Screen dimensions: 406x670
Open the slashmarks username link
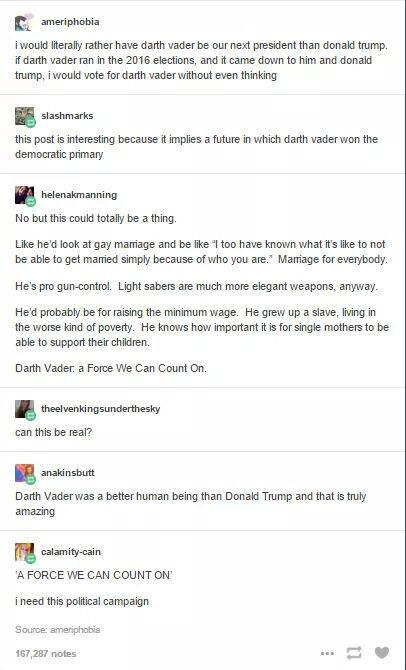pyautogui.click(x=67, y=115)
